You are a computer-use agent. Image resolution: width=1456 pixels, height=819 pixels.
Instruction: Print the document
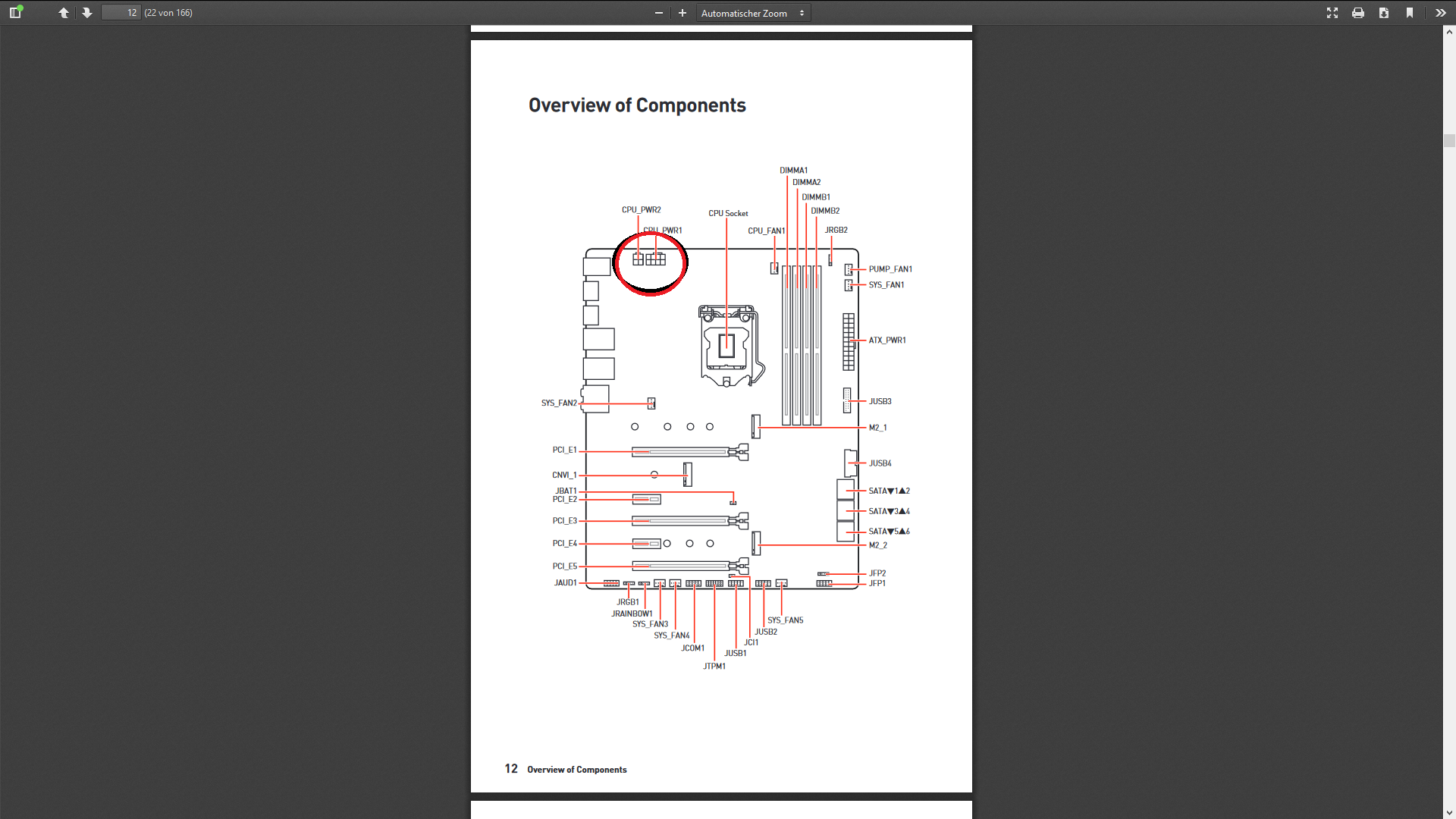click(1358, 13)
